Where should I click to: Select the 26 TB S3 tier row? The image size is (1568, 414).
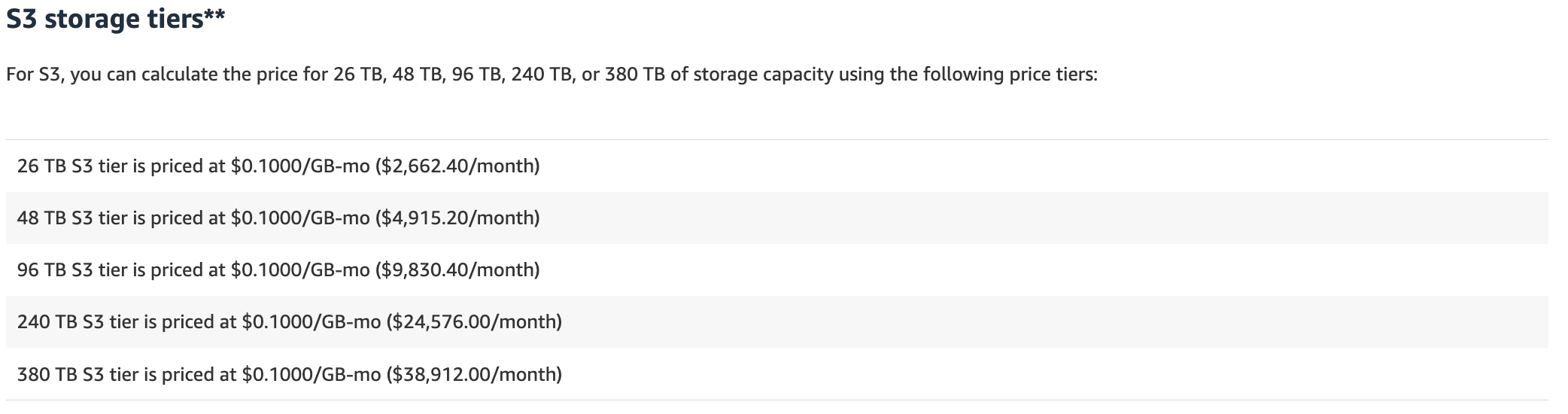pos(776,166)
